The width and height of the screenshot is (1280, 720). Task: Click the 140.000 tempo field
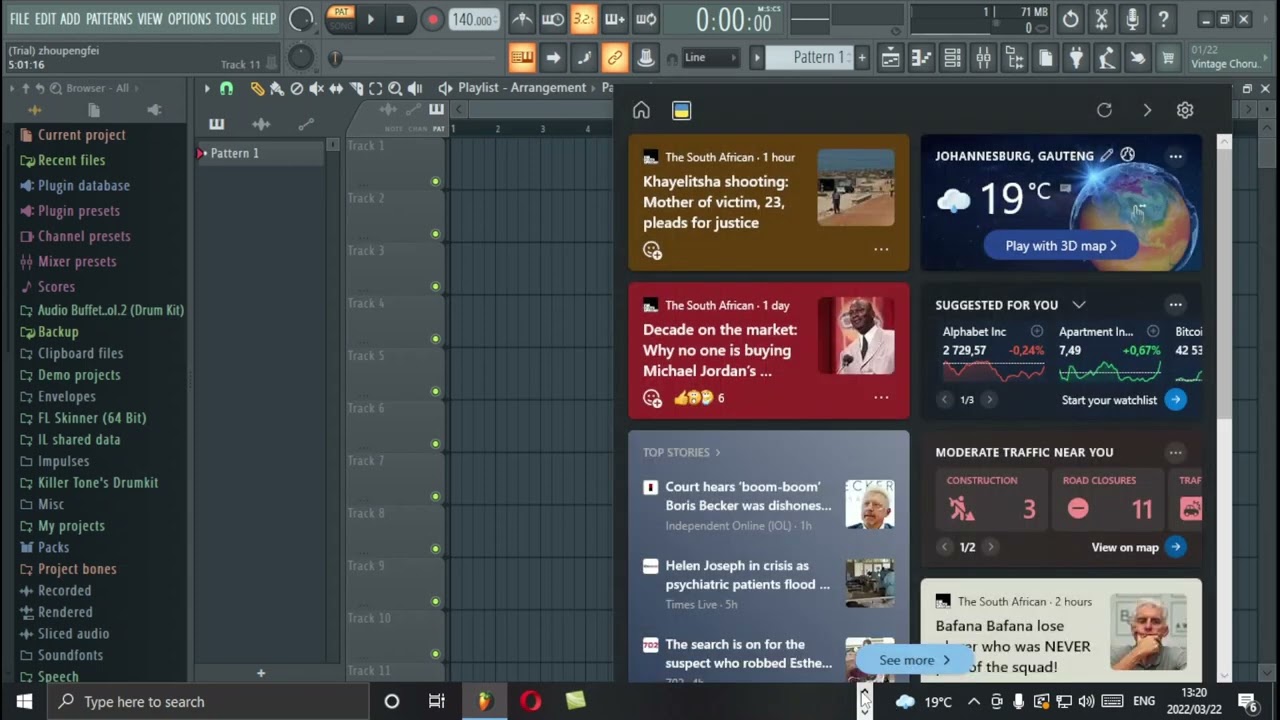[473, 19]
